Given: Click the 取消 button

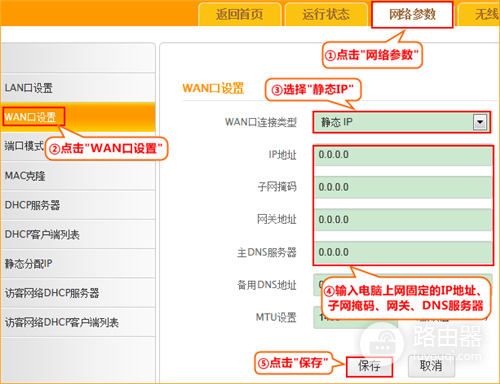Looking at the screenshot, I should (431, 366).
